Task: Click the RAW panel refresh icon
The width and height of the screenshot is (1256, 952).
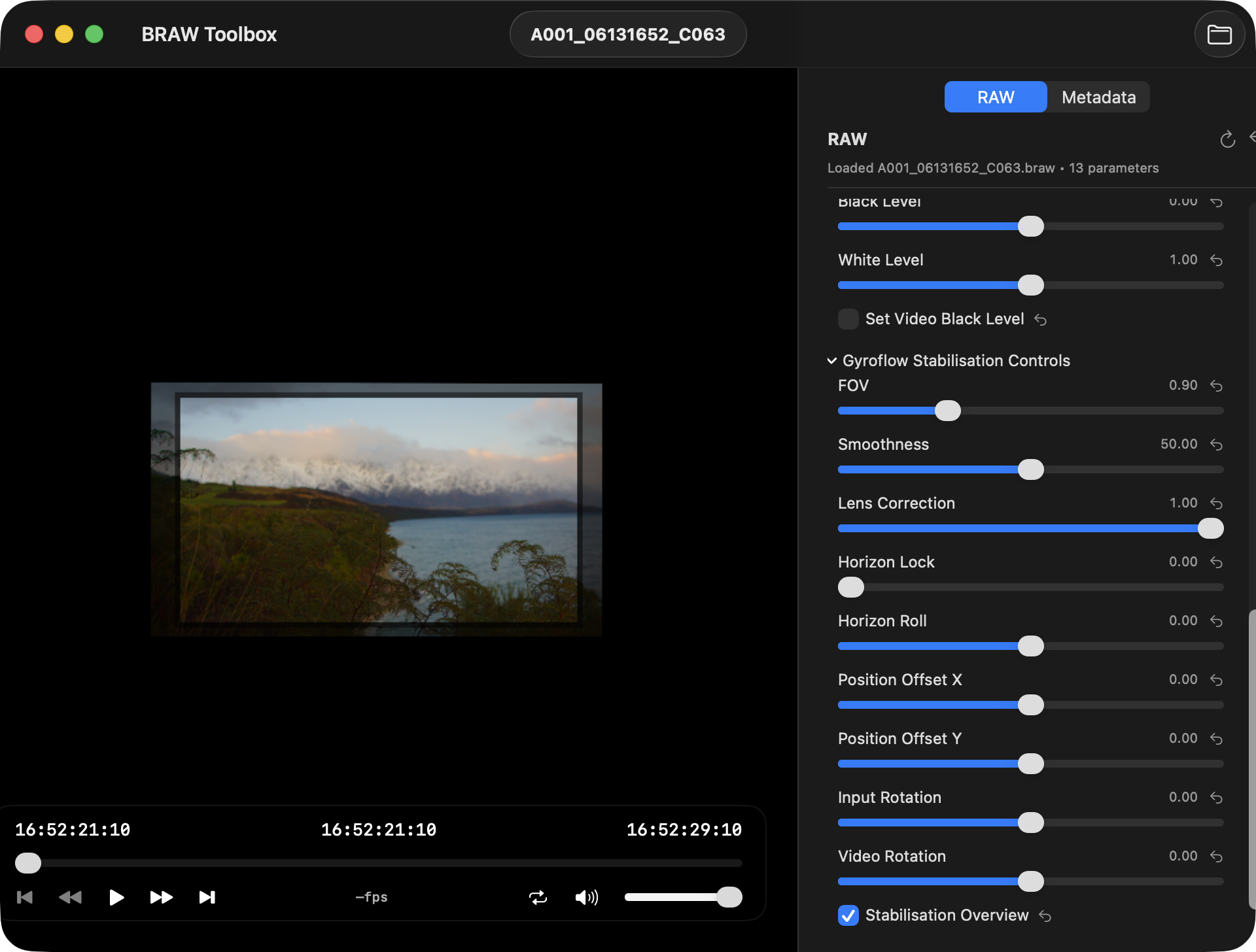Action: point(1227,139)
